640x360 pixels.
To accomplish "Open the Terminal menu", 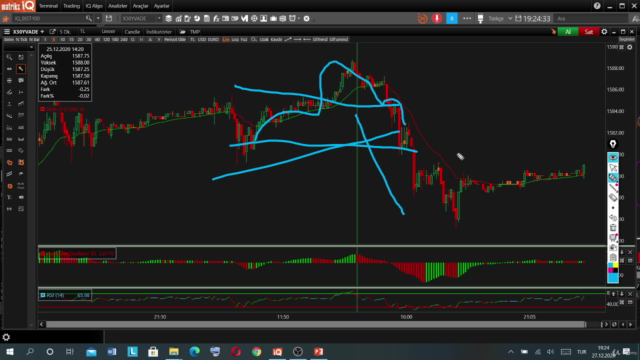I will tap(49, 6).
